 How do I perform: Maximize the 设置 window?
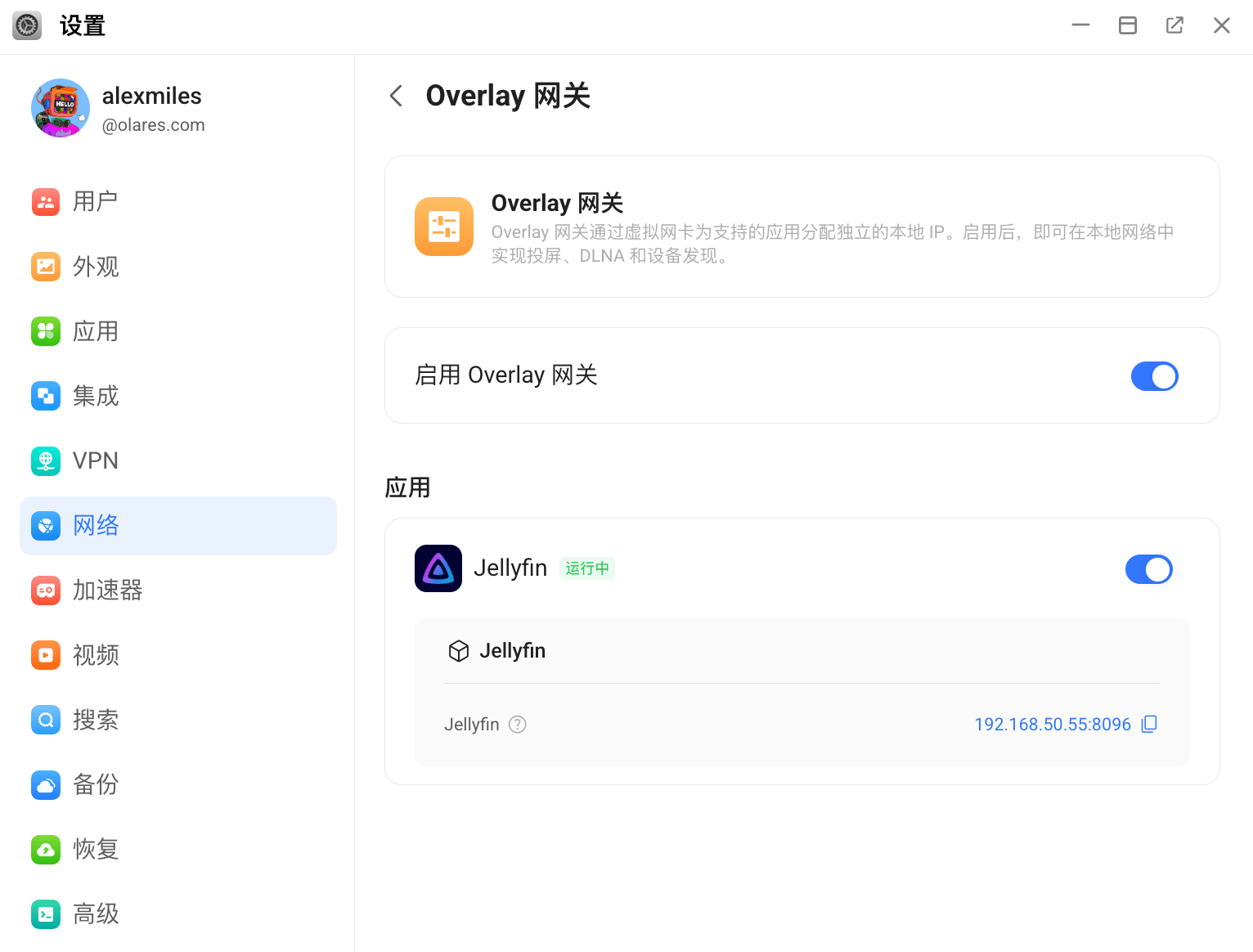[1128, 25]
